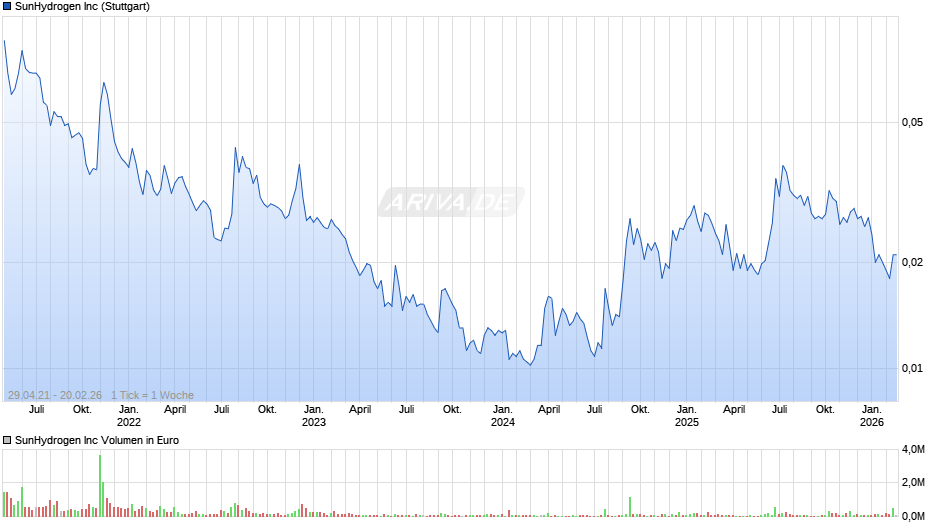Screen dimensions: 940x526
Task: Click the 'Jan. 2026' time axis label
Action: [x=872, y=416]
